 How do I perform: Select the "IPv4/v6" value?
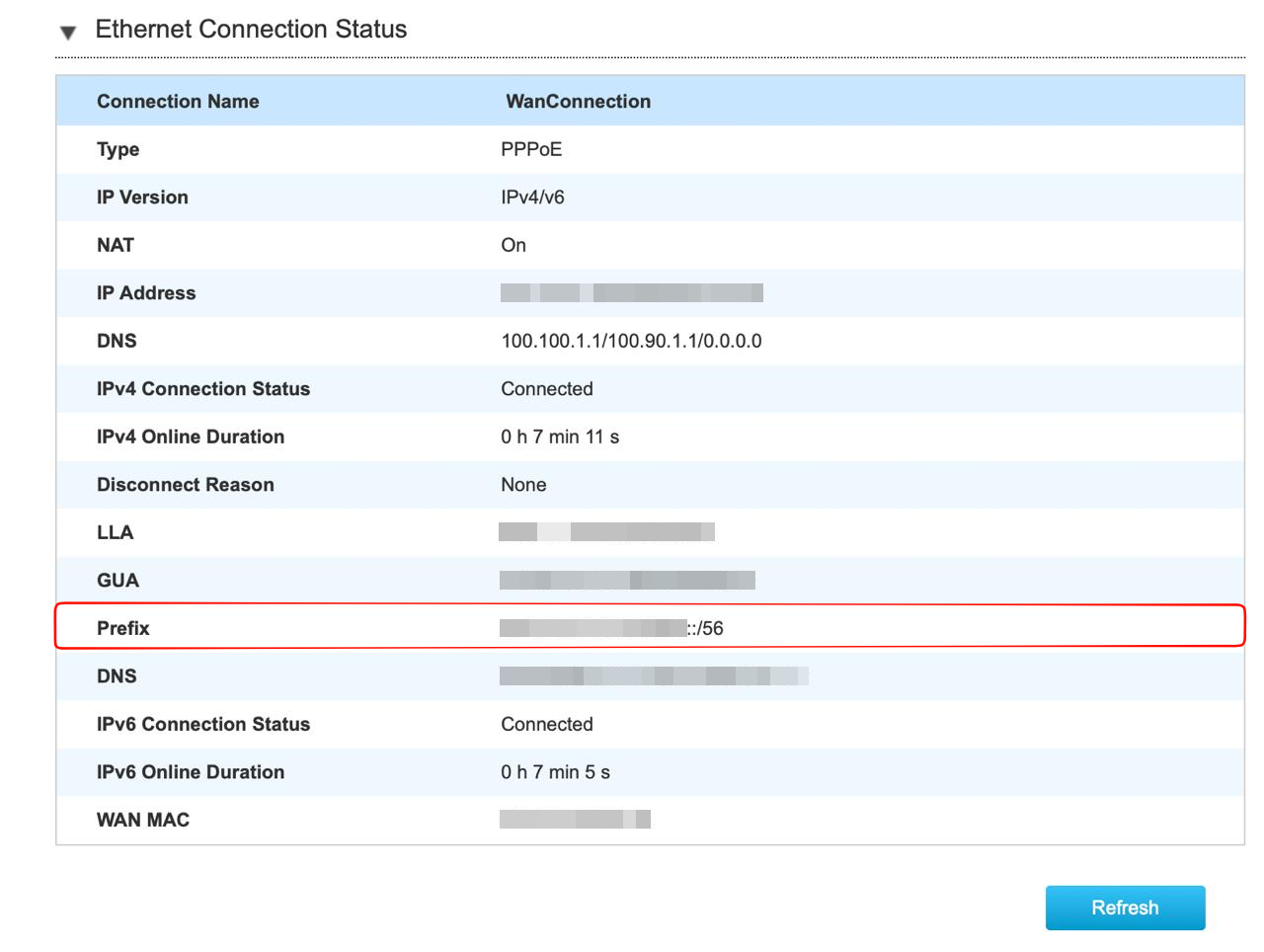coord(532,198)
